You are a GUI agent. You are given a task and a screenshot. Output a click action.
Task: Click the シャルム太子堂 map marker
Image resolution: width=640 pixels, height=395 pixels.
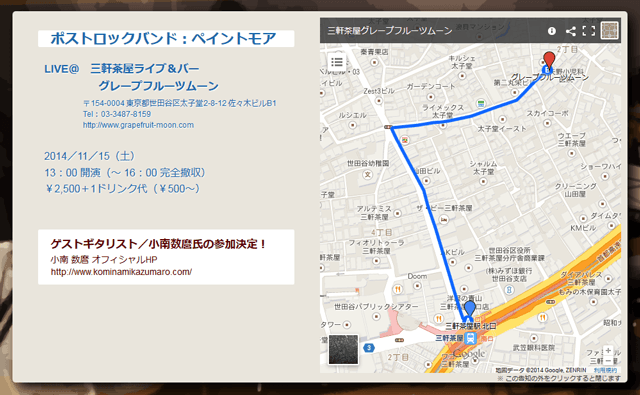pos(483,181)
